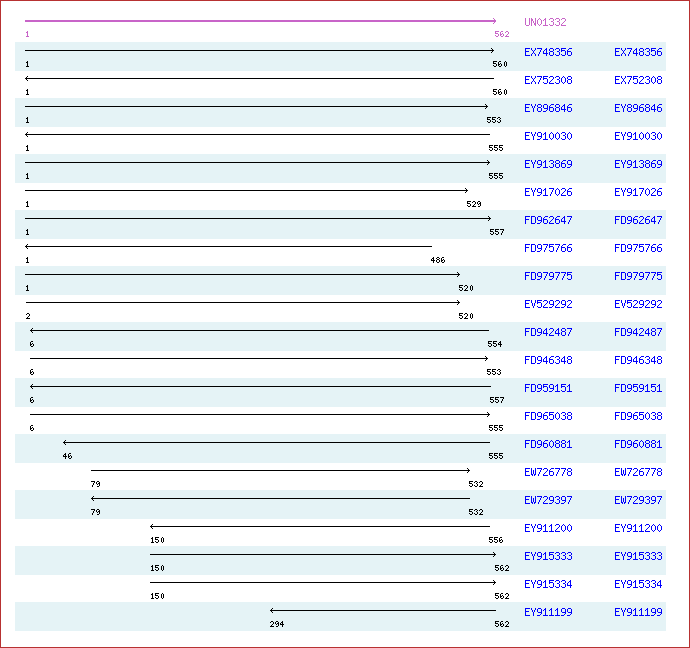
Task: Open the right-column EW726778 link
Action: [x=638, y=472]
